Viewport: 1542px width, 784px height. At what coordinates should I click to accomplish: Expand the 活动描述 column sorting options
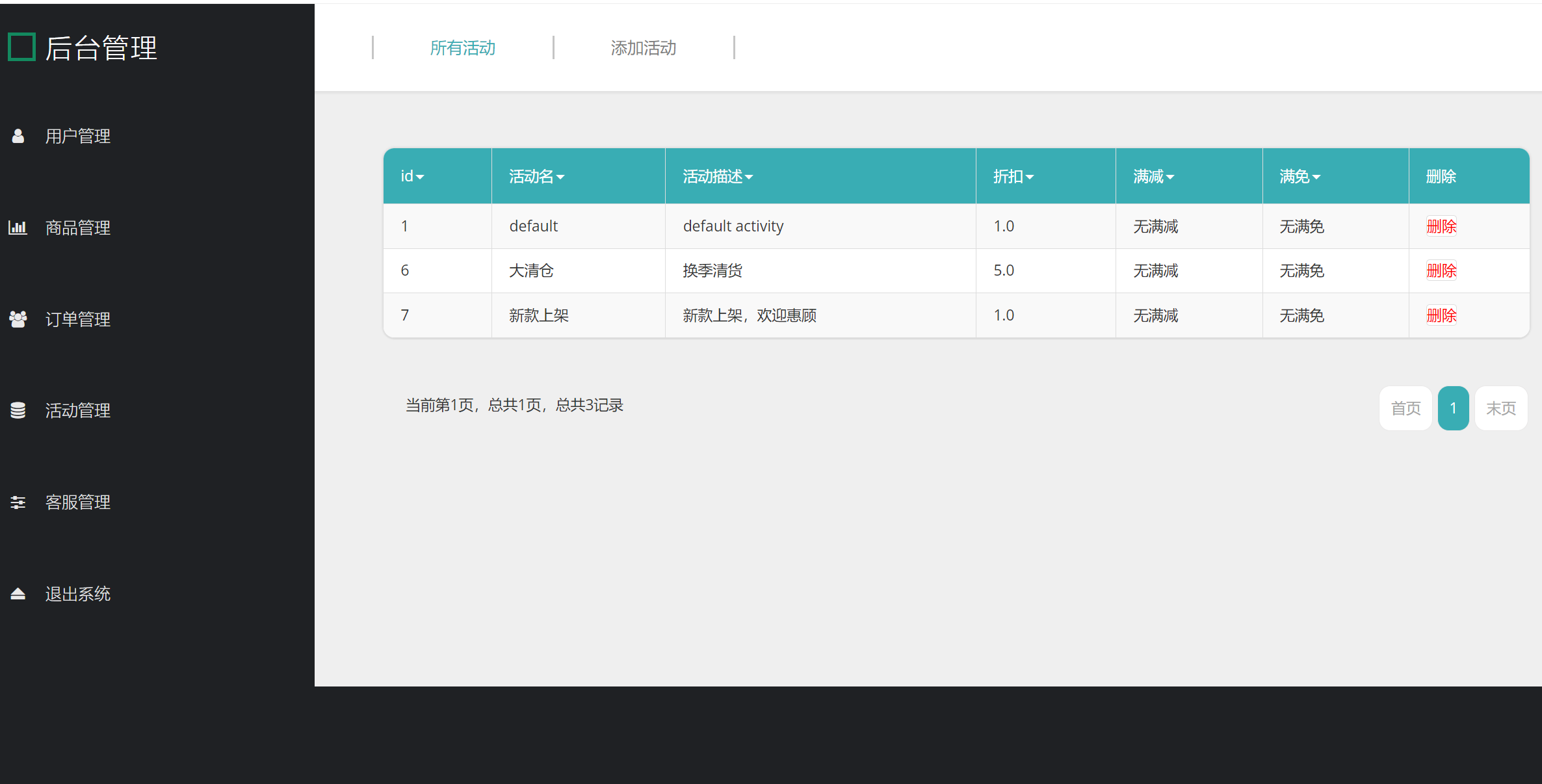point(751,177)
